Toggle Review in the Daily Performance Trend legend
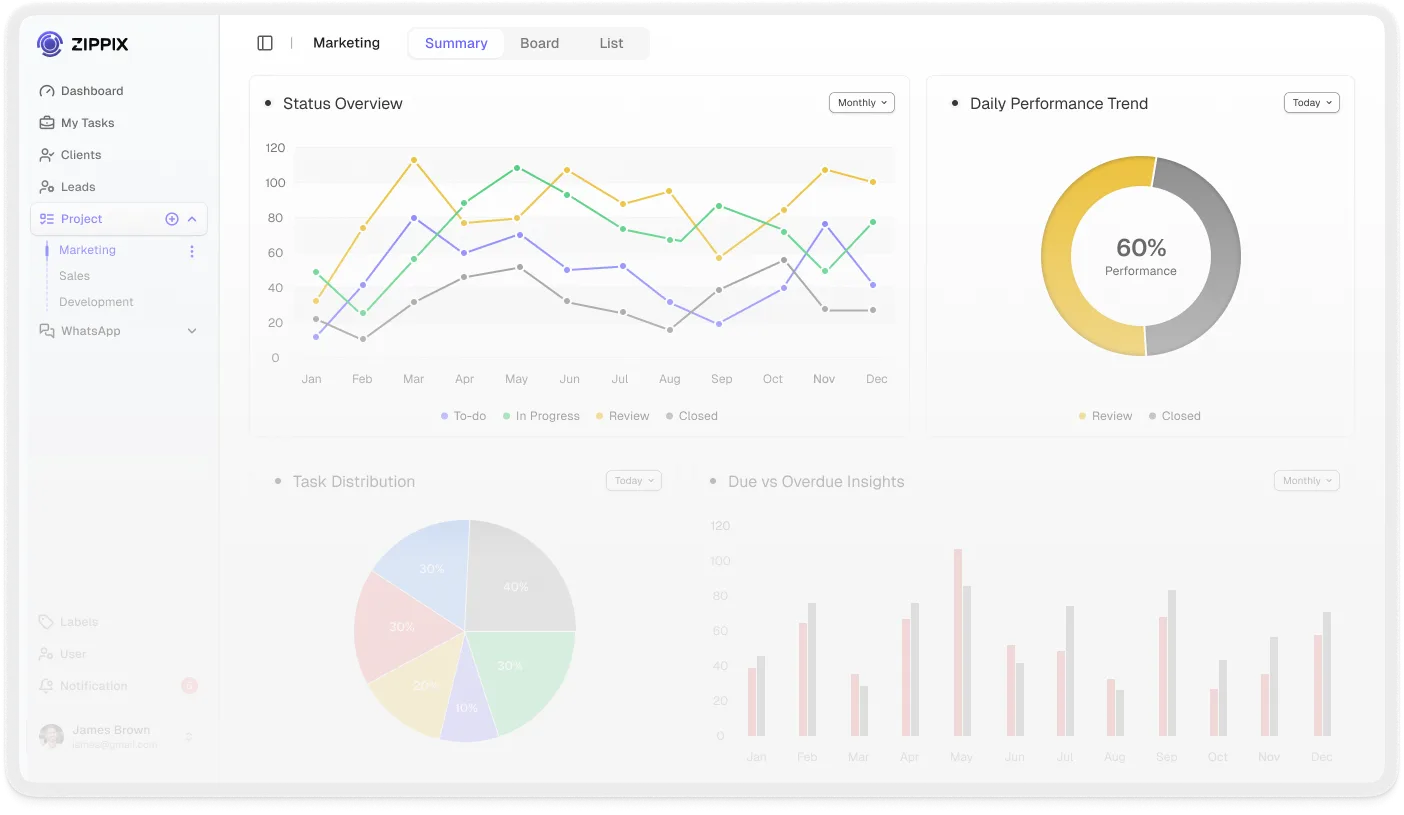This screenshot has width=1404, height=815. click(x=1105, y=415)
